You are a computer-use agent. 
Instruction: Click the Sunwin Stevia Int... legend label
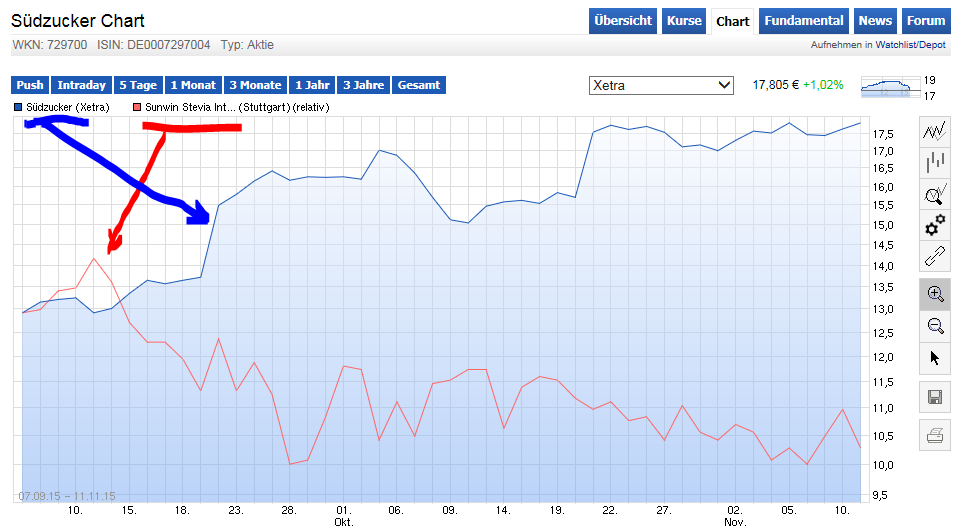coord(237,107)
